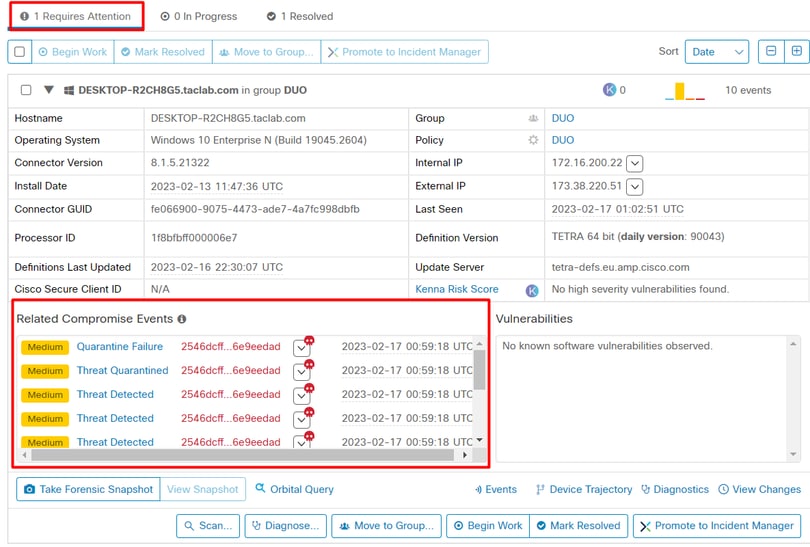Open the Threat Quarantined event link
The height and width of the screenshot is (547, 810).
122,370
